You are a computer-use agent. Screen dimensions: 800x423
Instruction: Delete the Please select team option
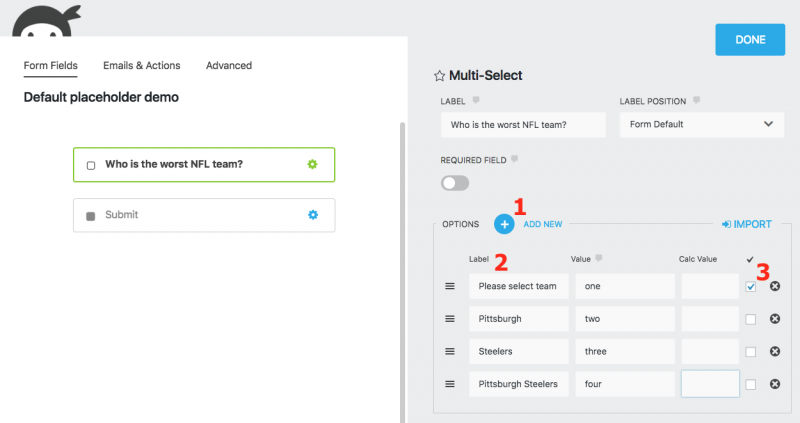point(774,286)
